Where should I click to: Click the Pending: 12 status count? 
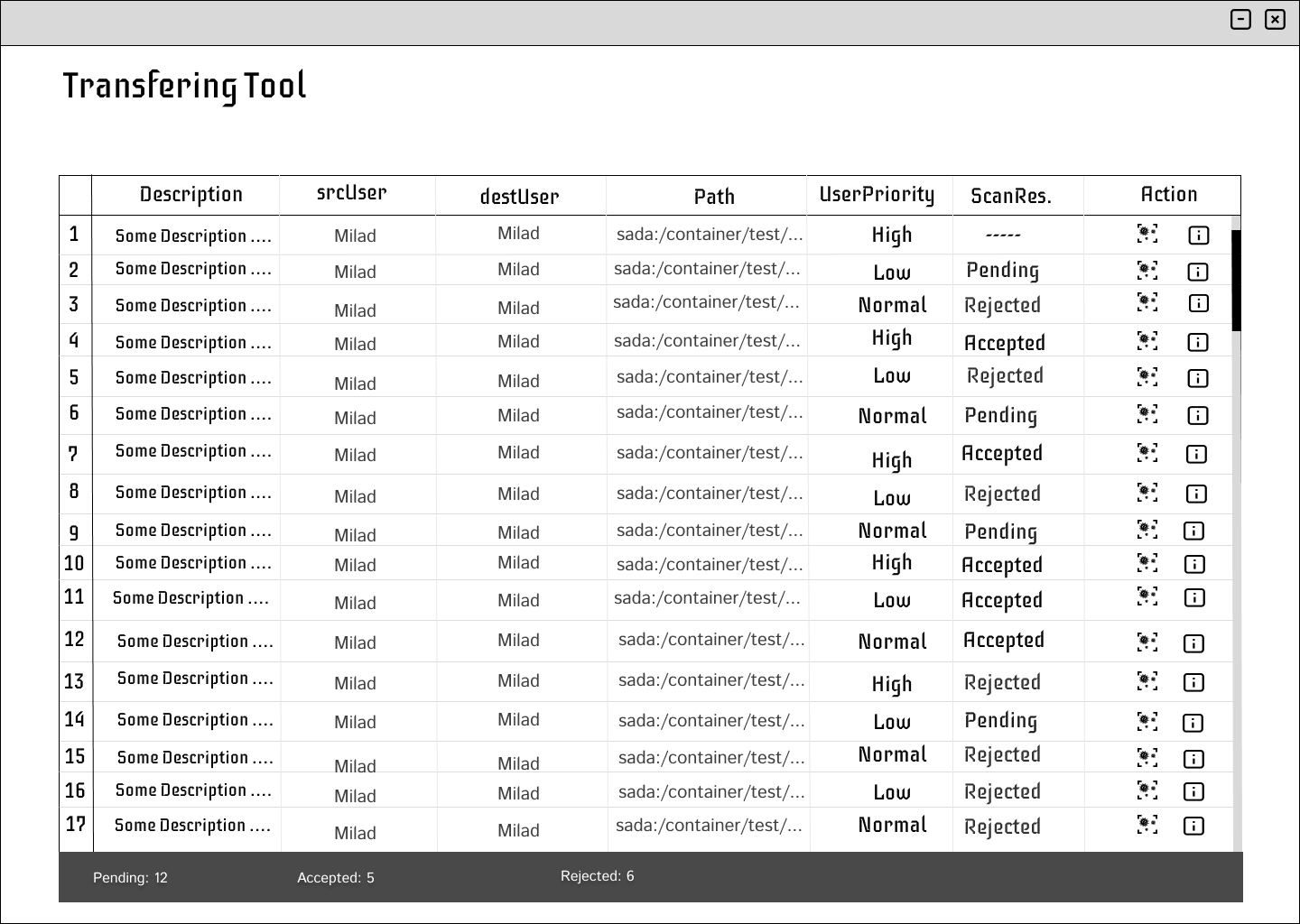coord(130,878)
